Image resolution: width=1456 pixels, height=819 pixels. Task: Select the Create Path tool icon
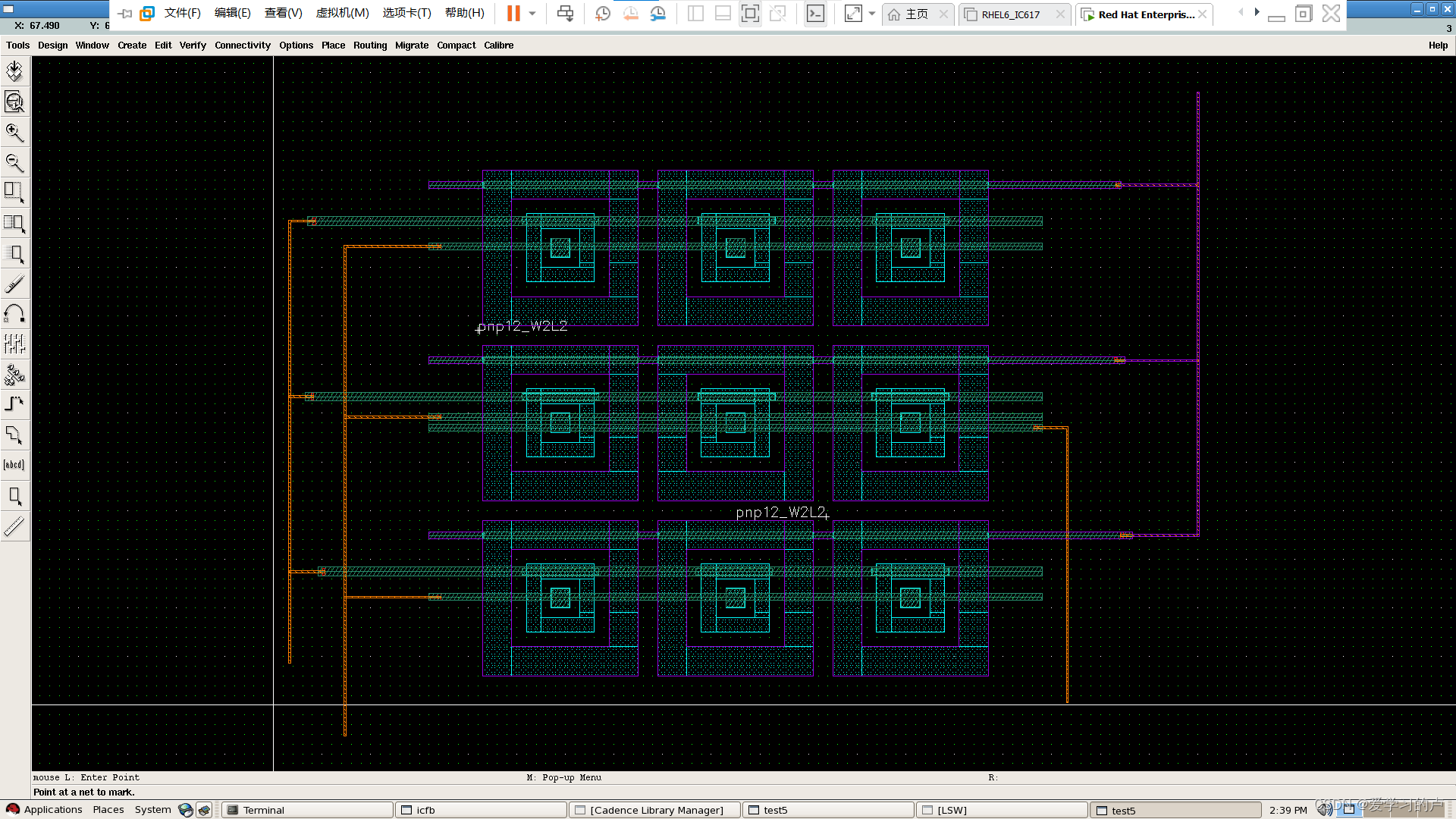pos(14,404)
